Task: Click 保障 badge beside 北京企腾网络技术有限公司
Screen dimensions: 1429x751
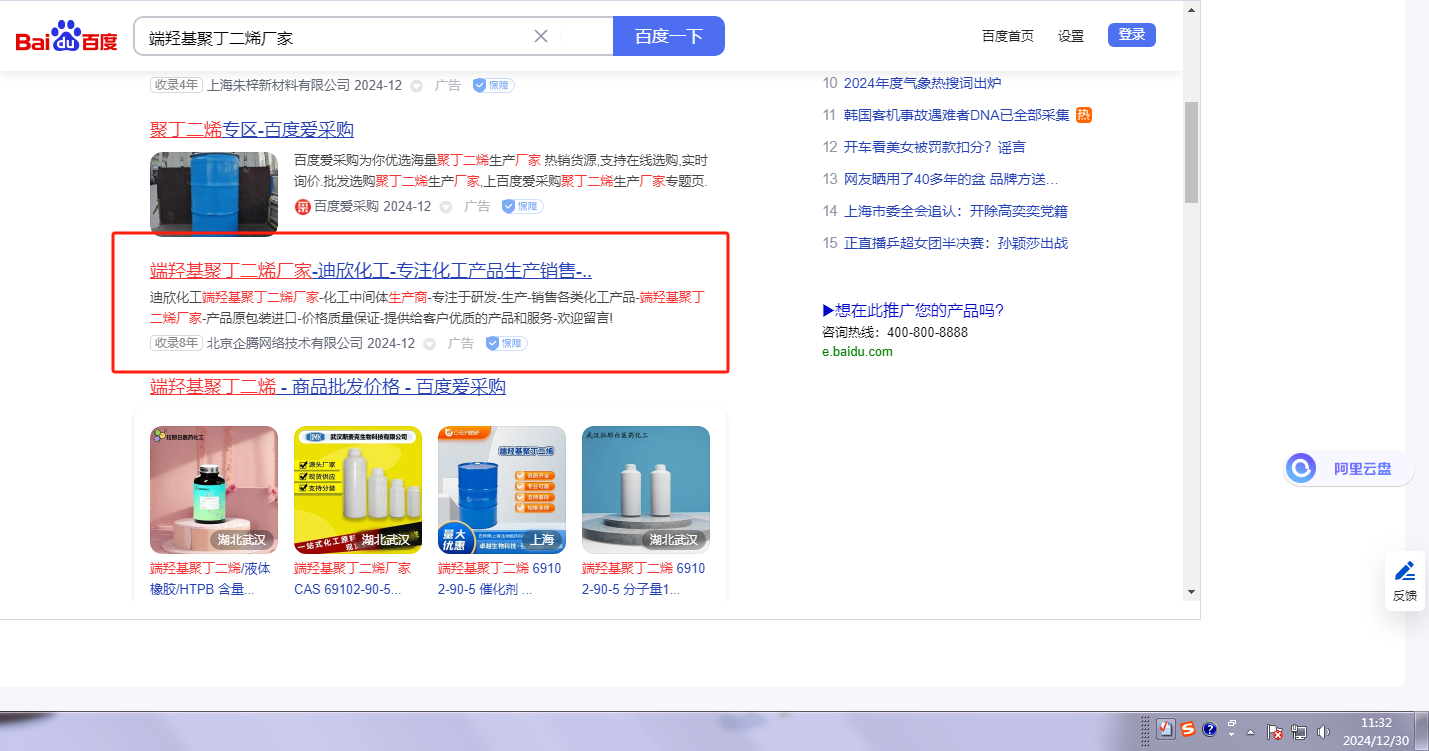Action: click(x=507, y=343)
